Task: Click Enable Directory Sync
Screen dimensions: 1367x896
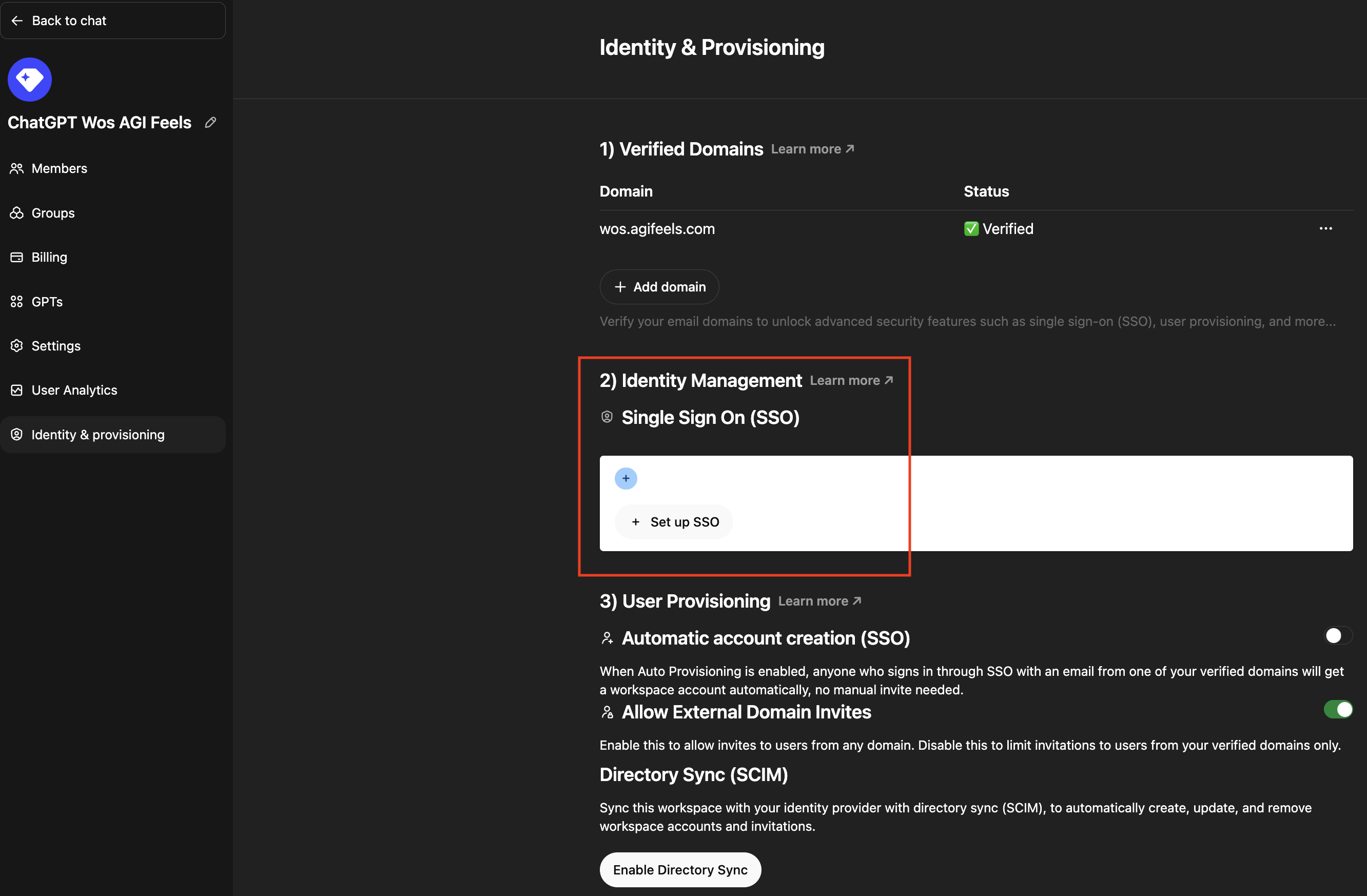Action: (680, 870)
